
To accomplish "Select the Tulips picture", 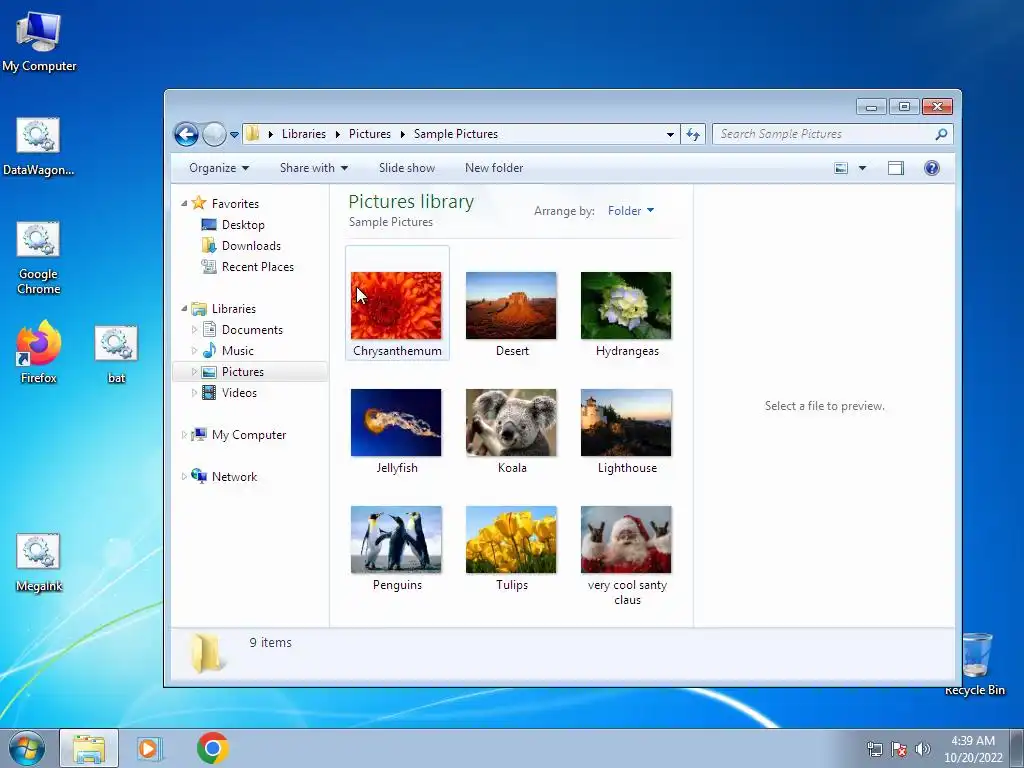I will coord(511,539).
